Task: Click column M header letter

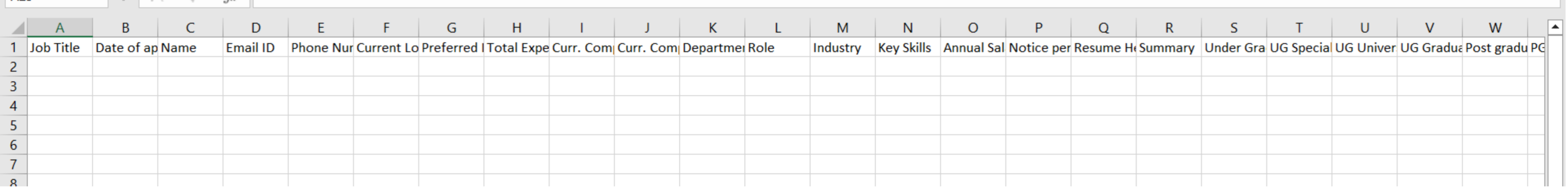Action: (x=842, y=28)
